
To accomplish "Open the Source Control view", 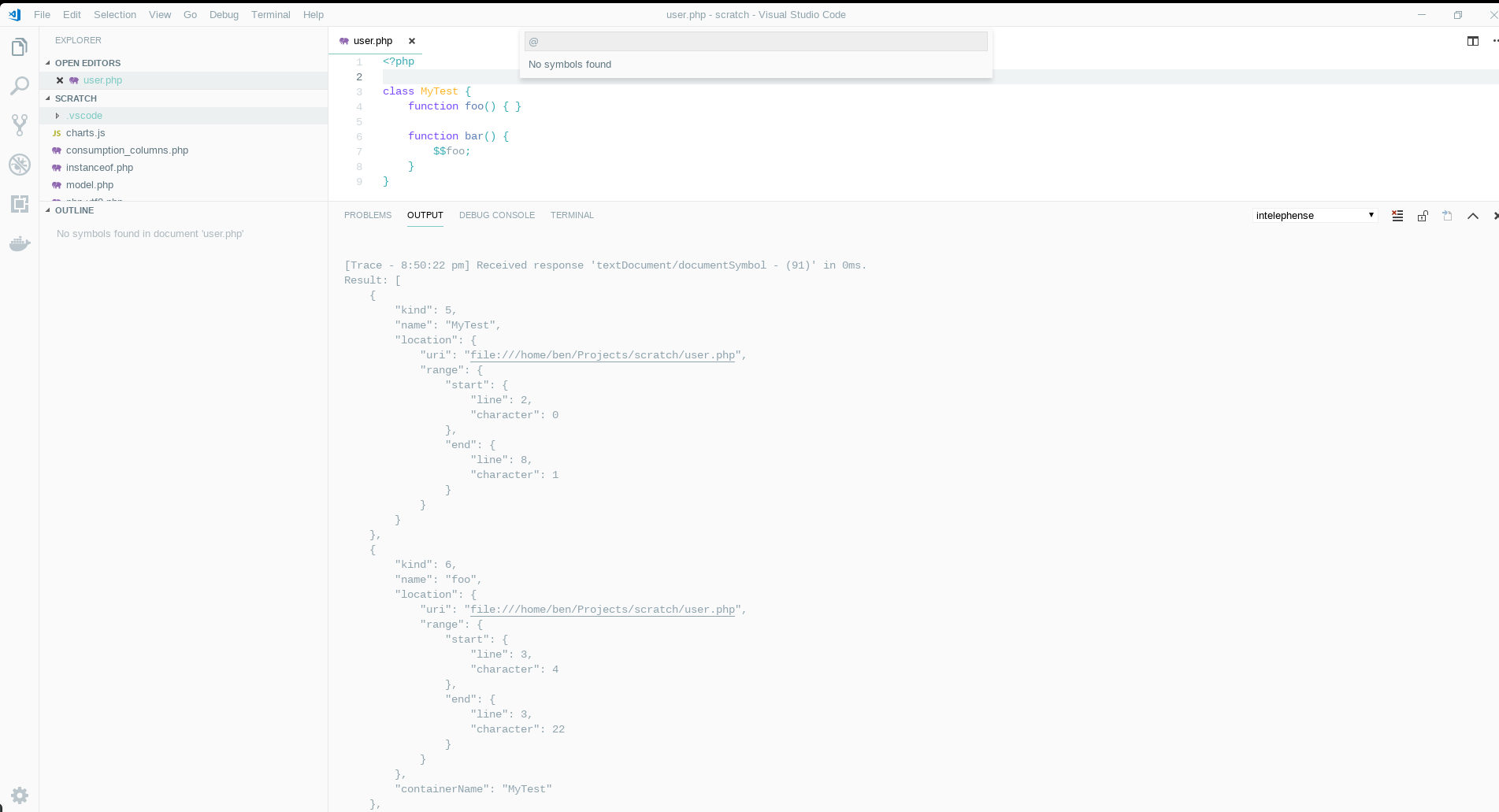I will coord(20,125).
